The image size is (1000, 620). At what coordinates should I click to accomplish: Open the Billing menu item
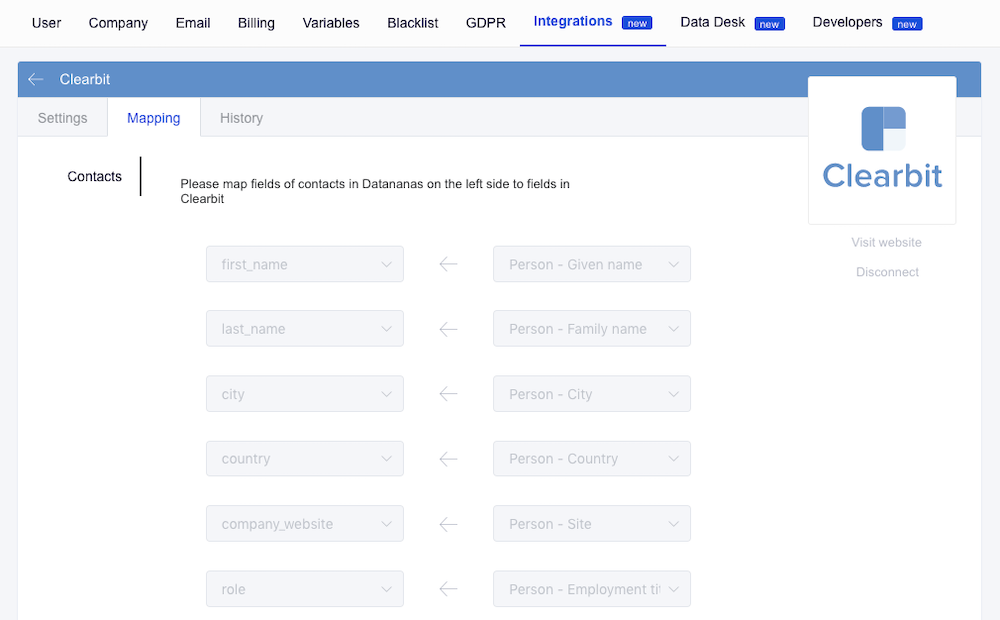tap(256, 23)
